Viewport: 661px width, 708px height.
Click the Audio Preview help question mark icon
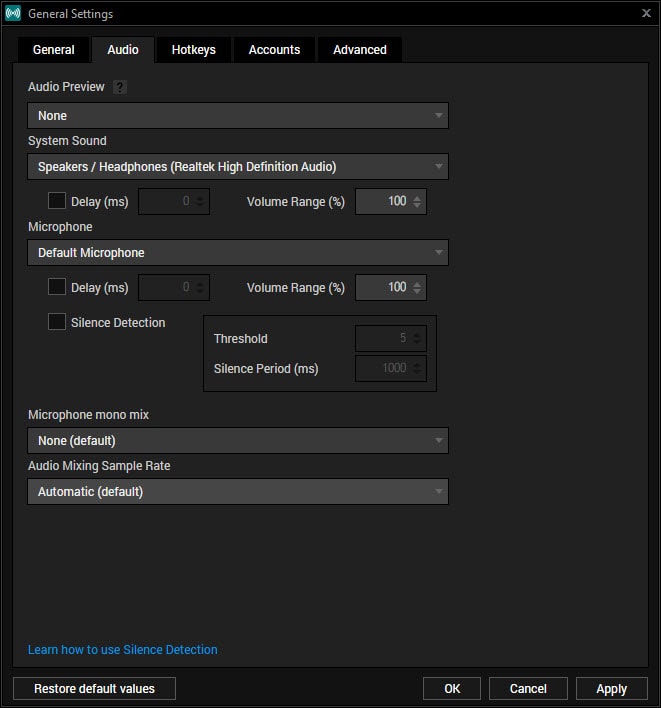click(x=120, y=88)
